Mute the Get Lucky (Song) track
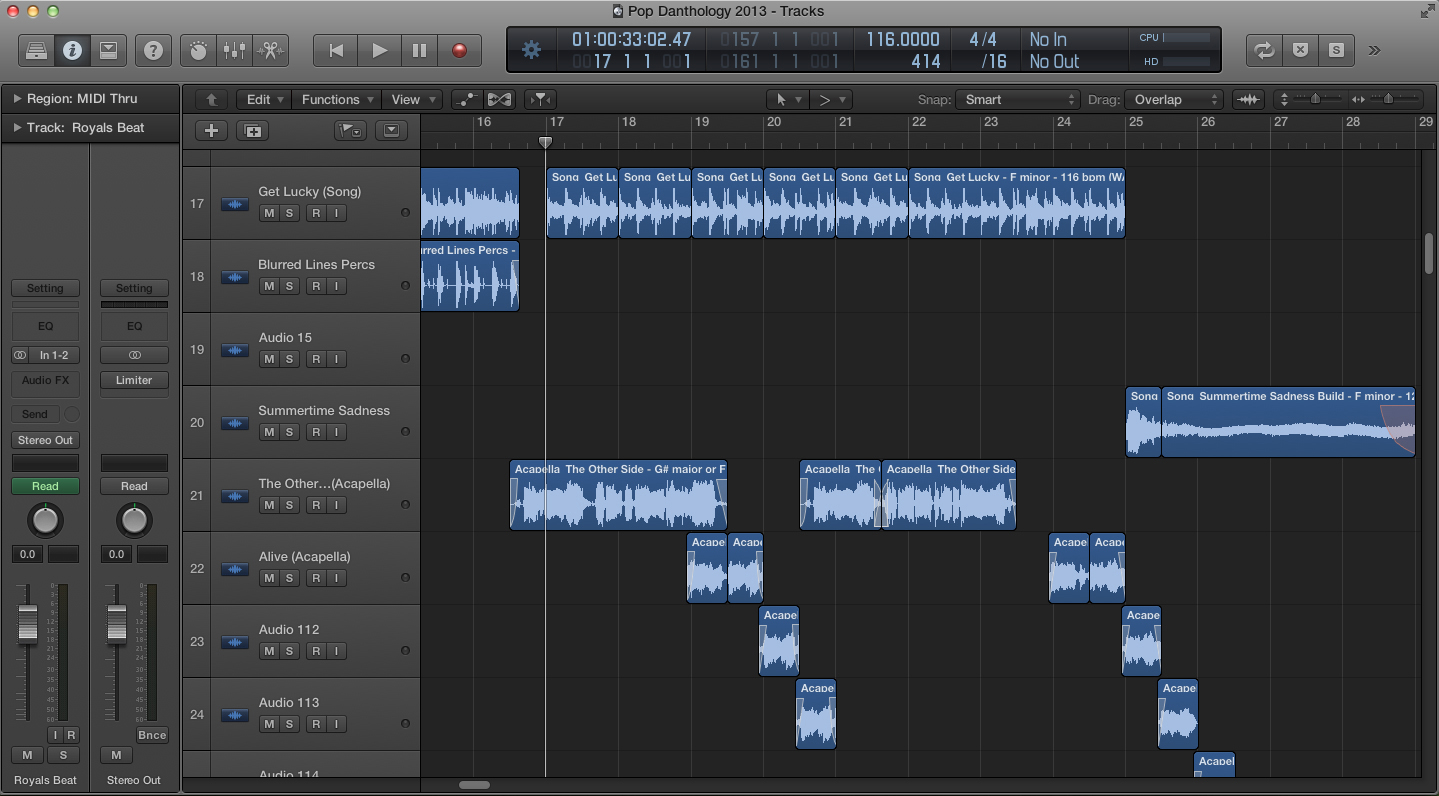Screen dimensions: 1439x796 tap(268, 213)
